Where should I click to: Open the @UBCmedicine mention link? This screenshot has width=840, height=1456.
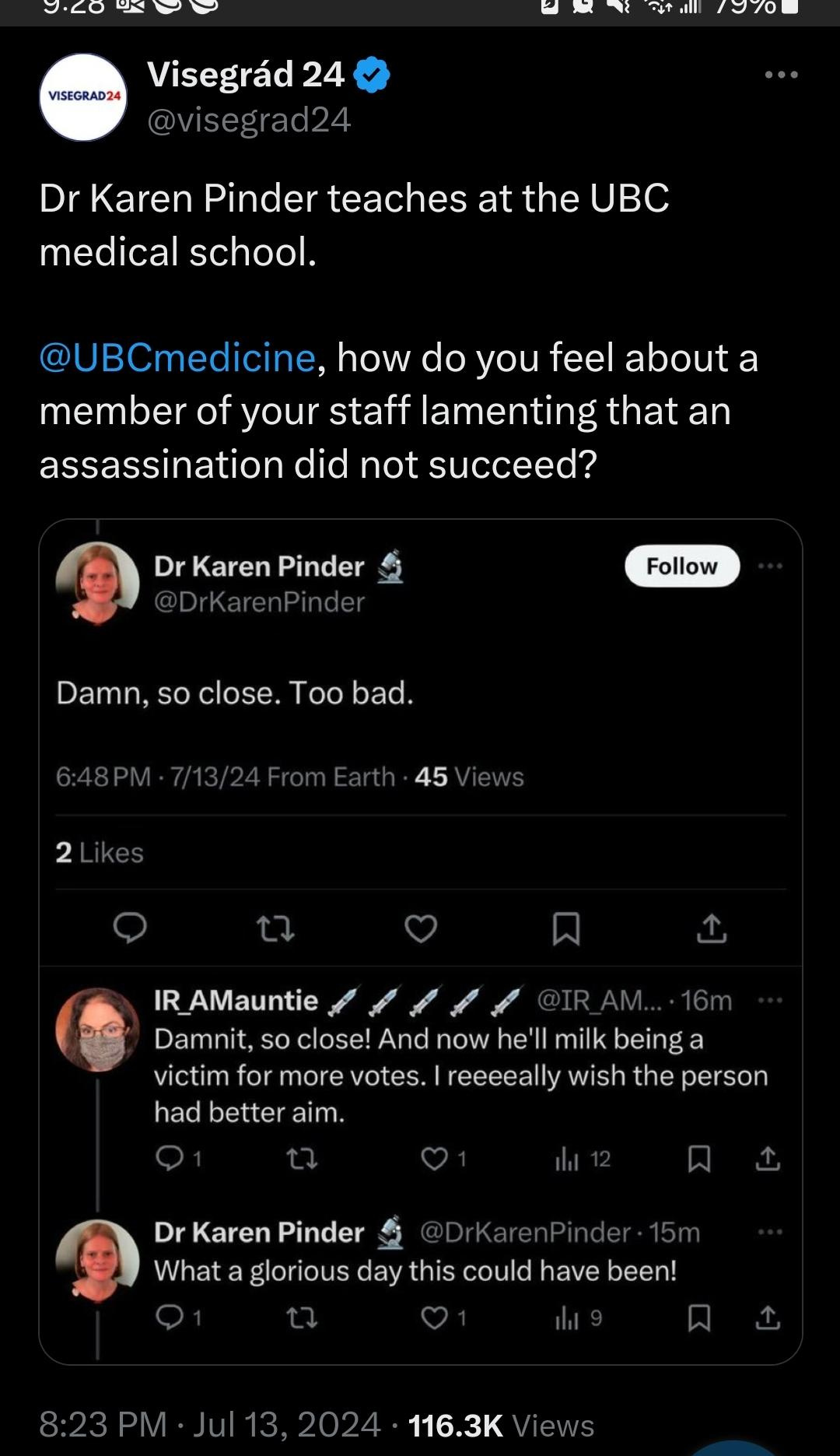[177, 358]
